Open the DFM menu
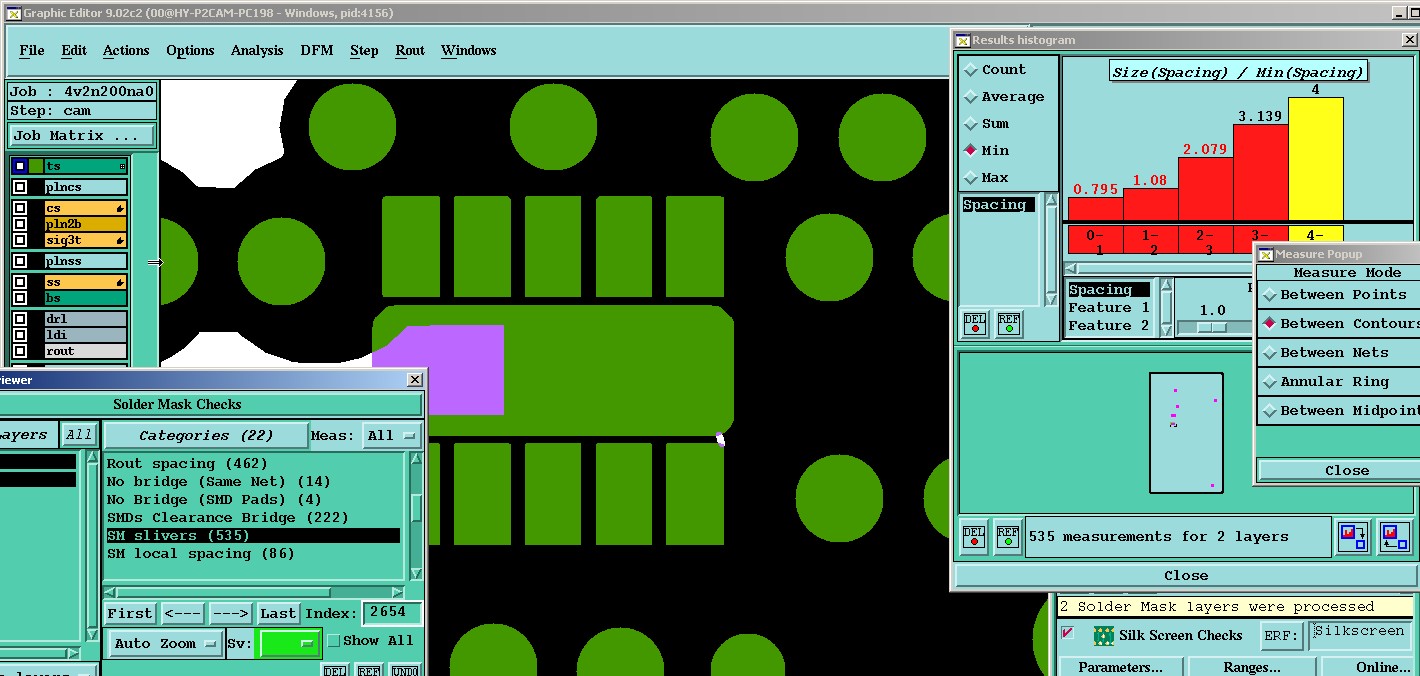Screen dimensions: 1420x676 coord(317,51)
